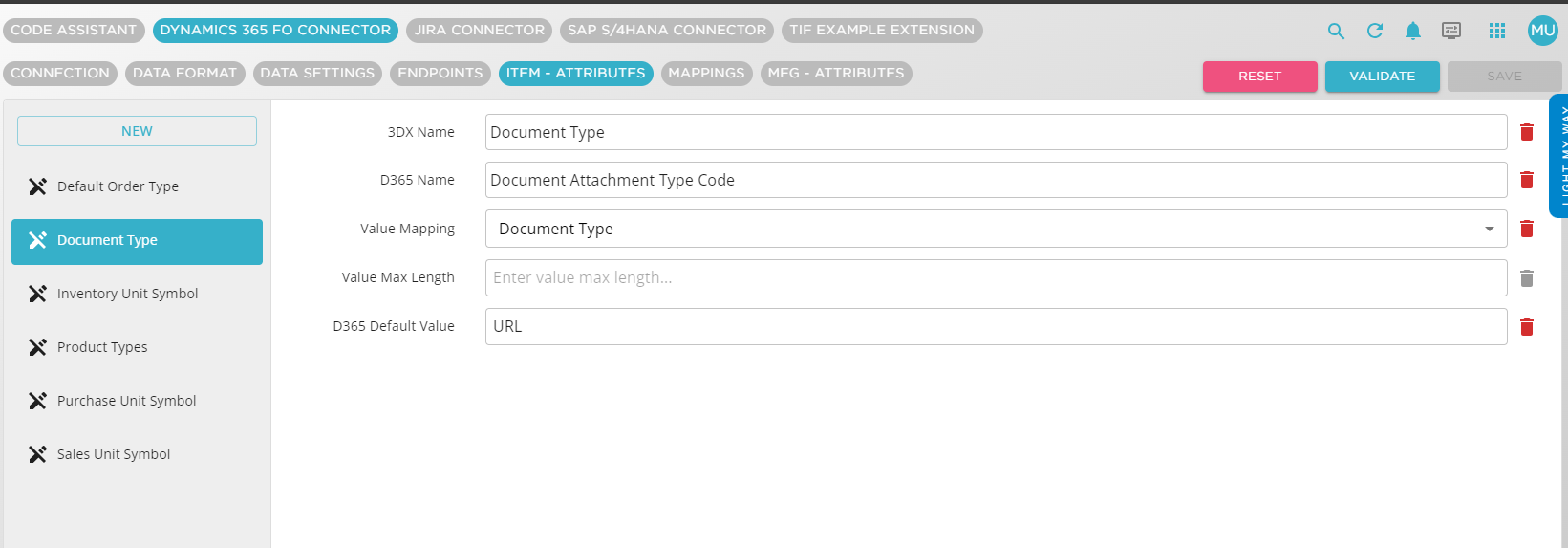The width and height of the screenshot is (1568, 548).
Task: Open the notifications bell
Action: [1413, 31]
